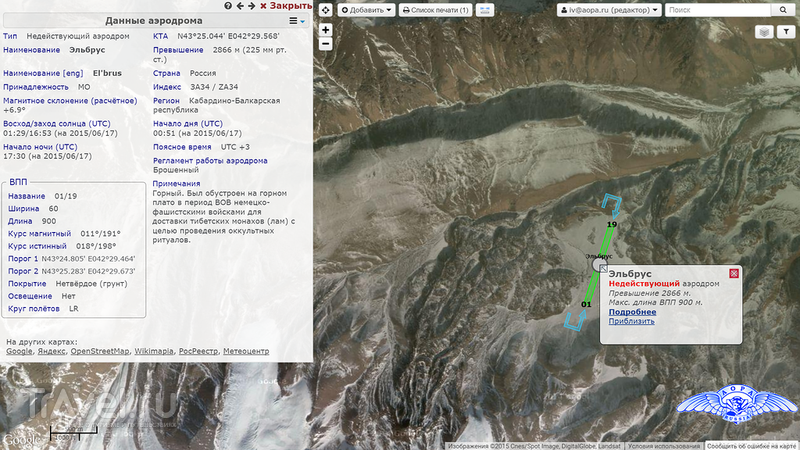
Task: Open the Метеоцентр link
Action: (246, 351)
